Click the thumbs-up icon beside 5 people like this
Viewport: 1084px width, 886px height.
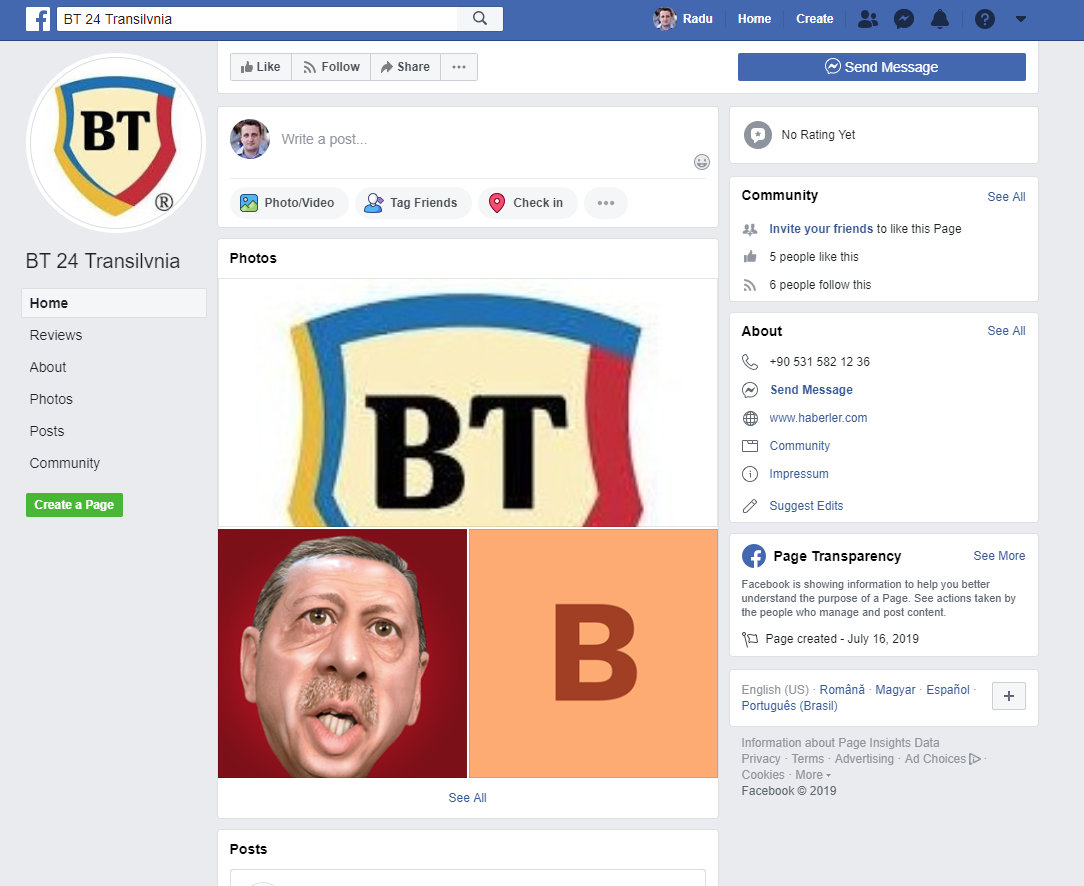[x=750, y=257]
